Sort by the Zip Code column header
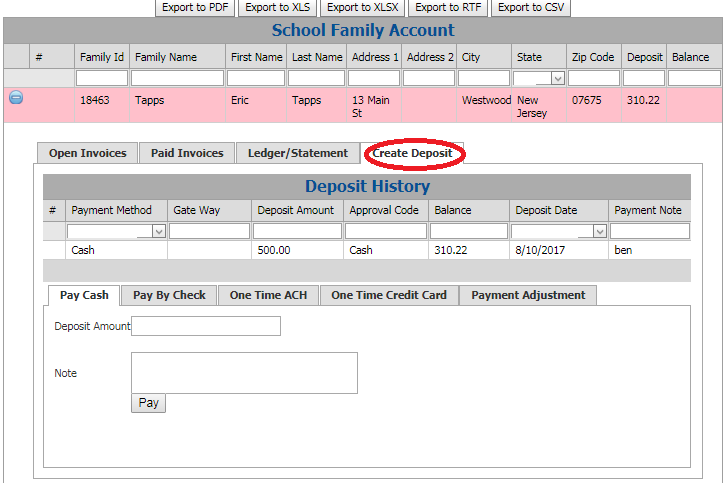This screenshot has height=483, width=727. pyautogui.click(x=593, y=57)
